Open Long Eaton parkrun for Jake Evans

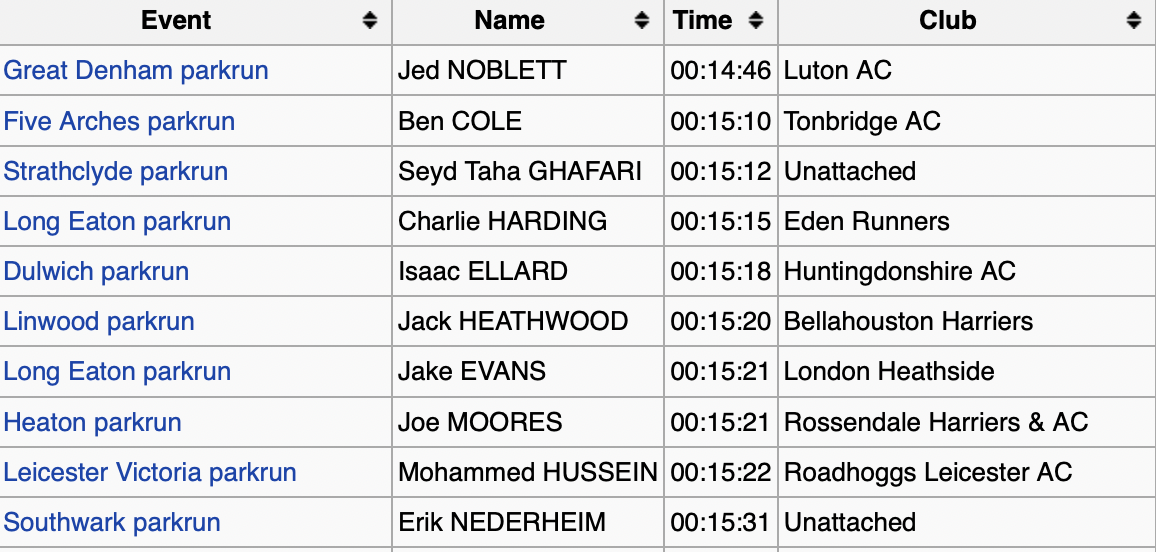coord(117,372)
